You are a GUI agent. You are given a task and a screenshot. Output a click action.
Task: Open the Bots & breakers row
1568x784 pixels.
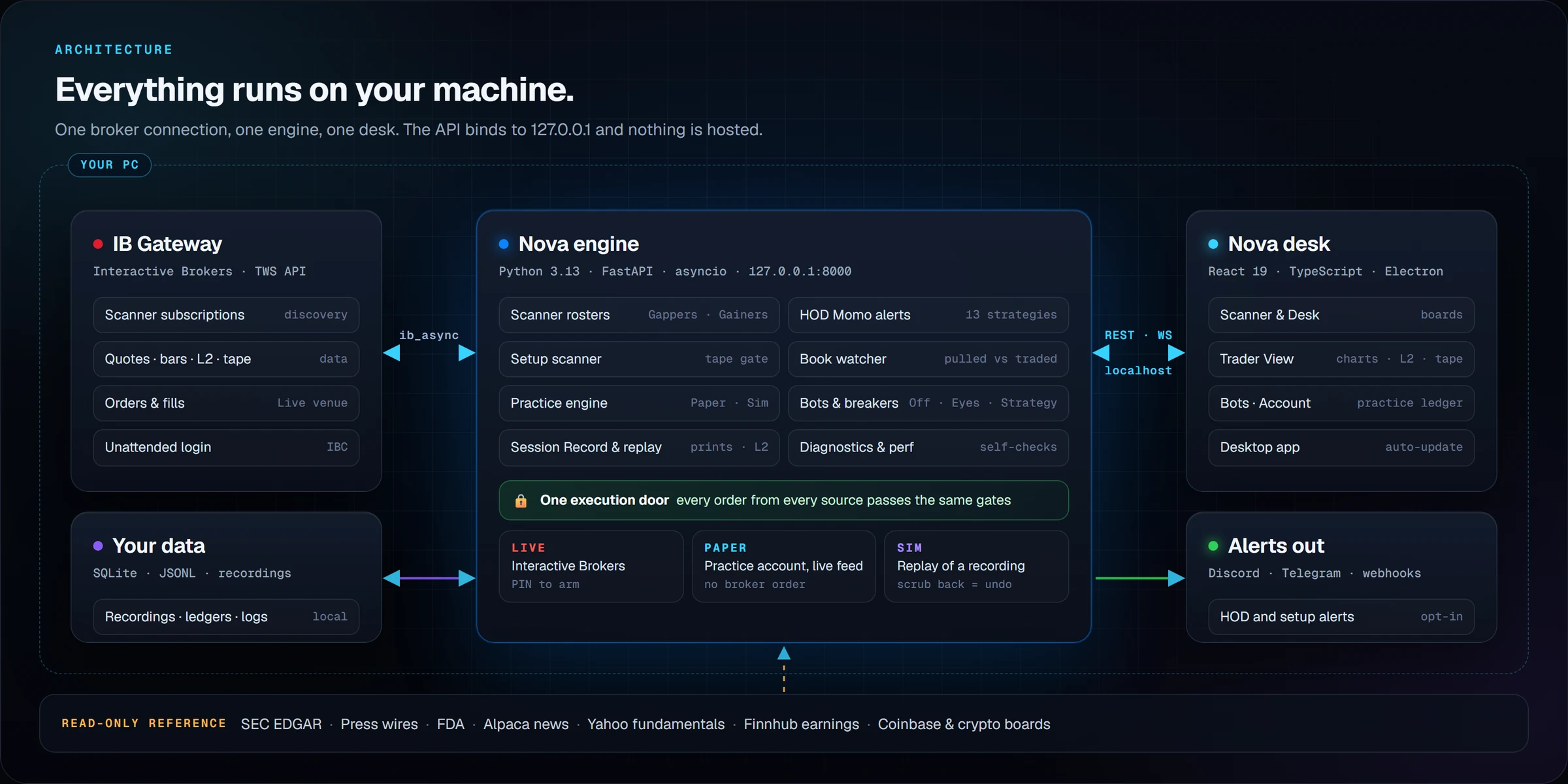928,403
